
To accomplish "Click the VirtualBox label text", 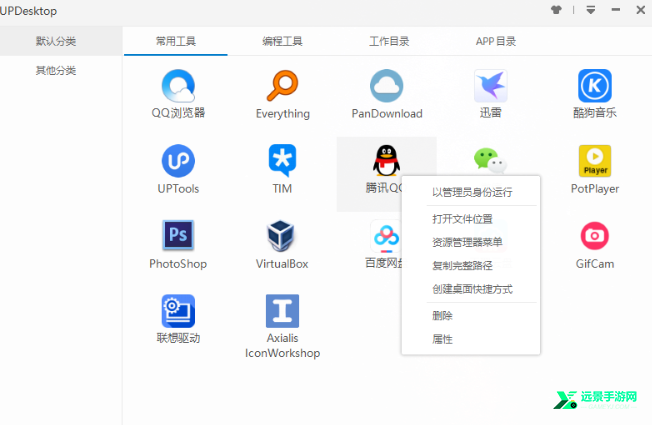I will tap(282, 264).
